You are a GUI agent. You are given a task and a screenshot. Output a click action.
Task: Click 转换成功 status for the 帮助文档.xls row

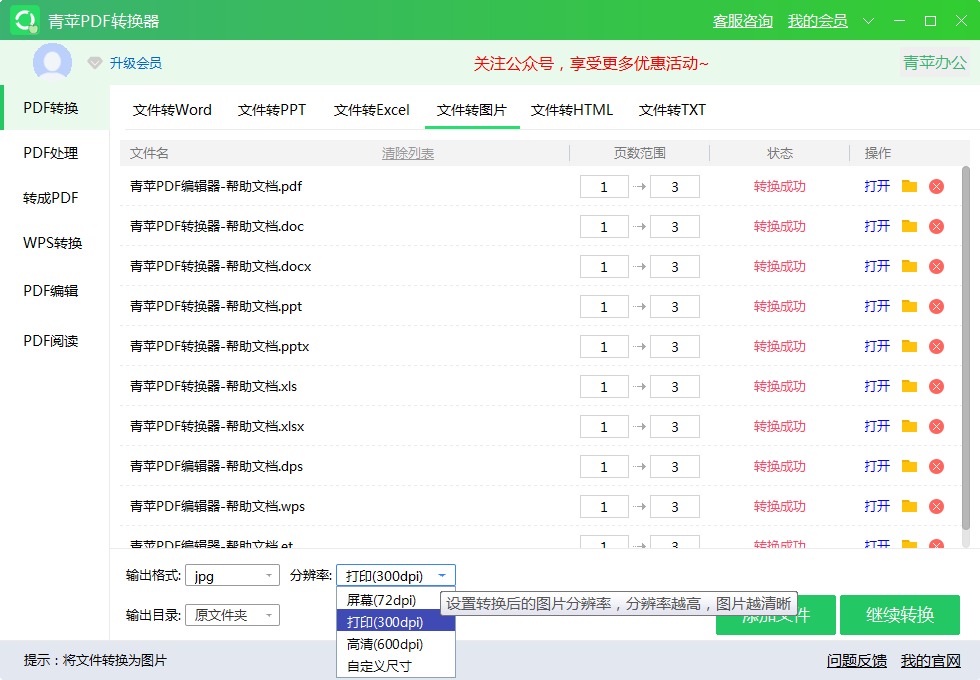[x=779, y=386]
